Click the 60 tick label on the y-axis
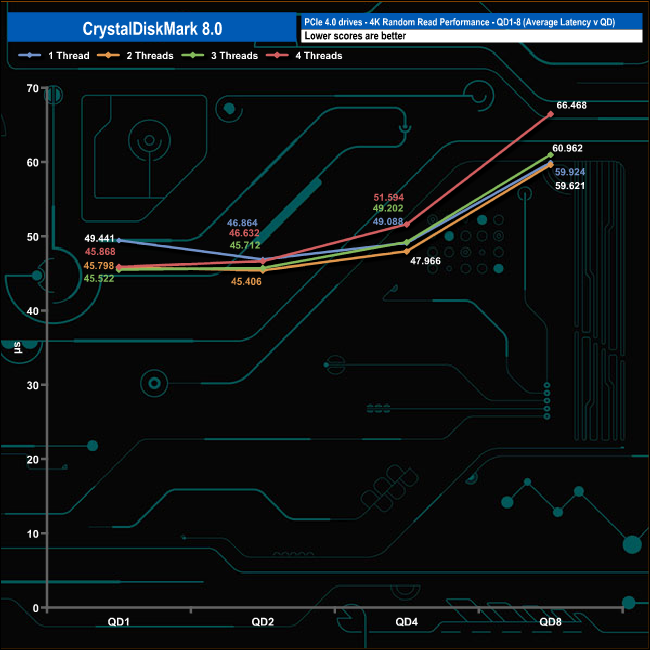Screen dimensions: 650x650 (32, 162)
